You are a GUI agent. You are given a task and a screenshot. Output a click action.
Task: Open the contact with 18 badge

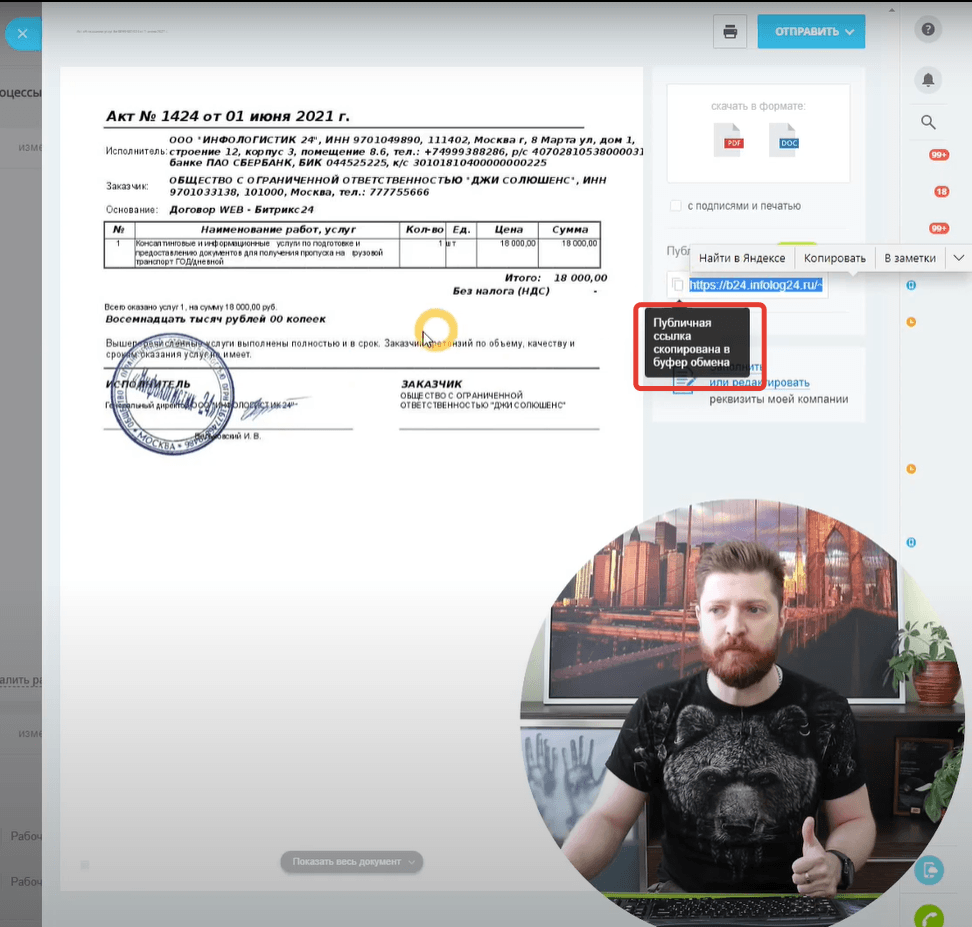(x=941, y=192)
